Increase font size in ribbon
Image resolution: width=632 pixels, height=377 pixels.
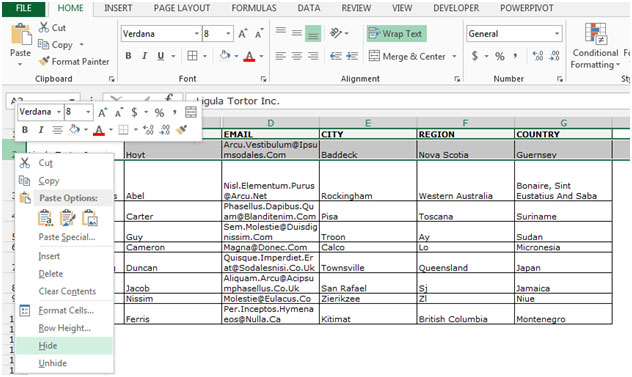[x=243, y=33]
